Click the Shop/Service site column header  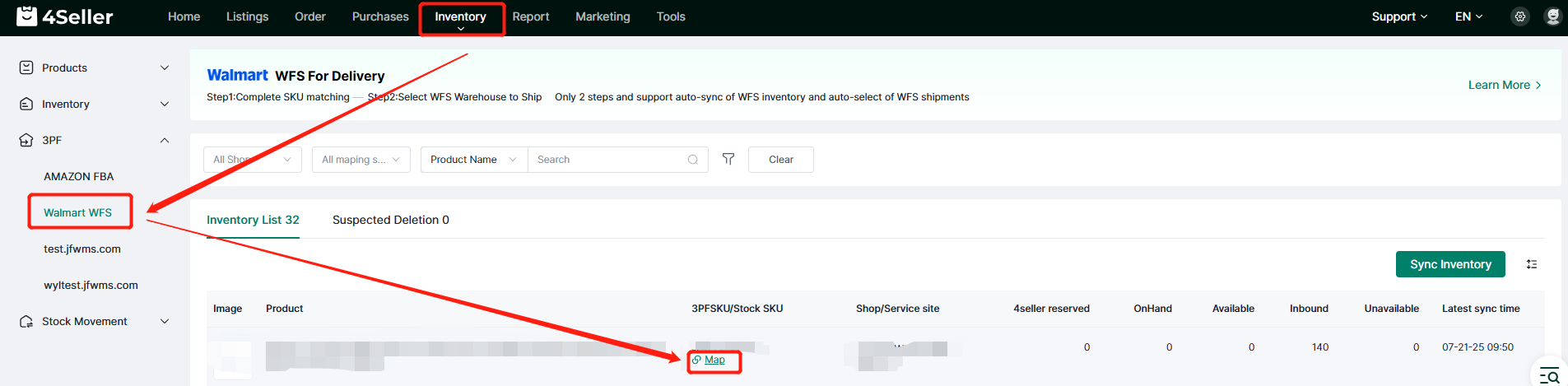[897, 309]
